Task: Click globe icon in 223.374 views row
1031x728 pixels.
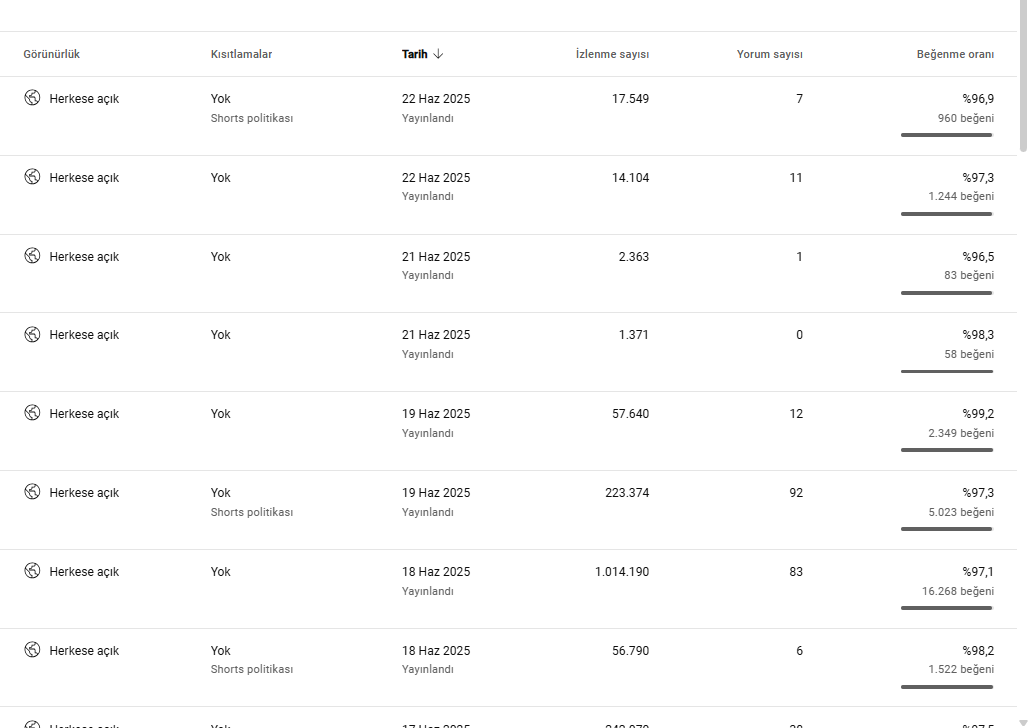Action: (x=32, y=491)
